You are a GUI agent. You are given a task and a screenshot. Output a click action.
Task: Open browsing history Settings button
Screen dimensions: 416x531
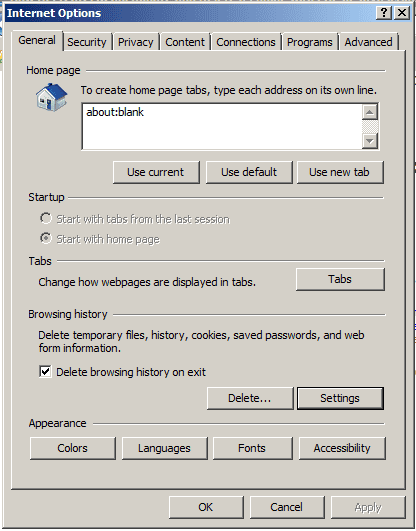[340, 398]
